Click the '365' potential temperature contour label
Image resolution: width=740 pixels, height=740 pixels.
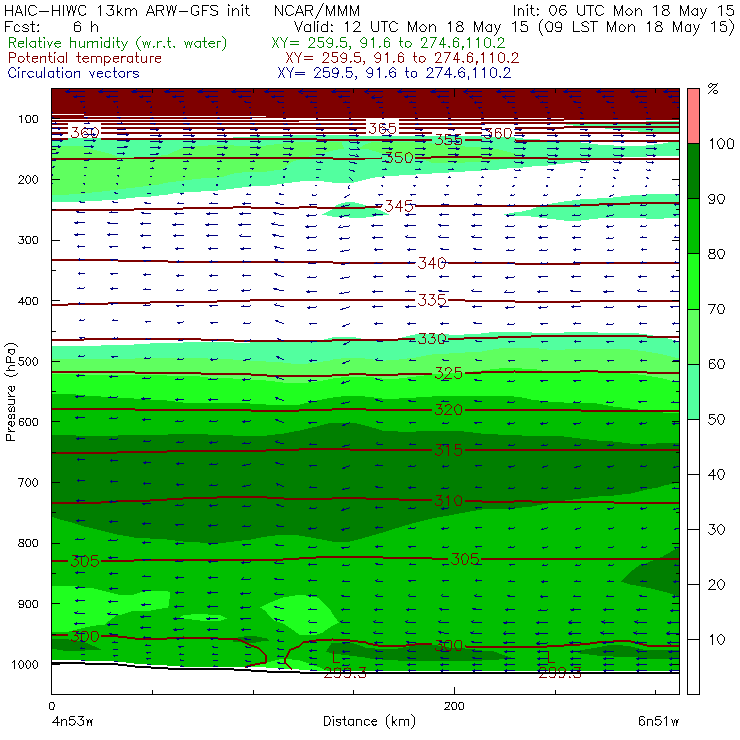tap(382, 128)
